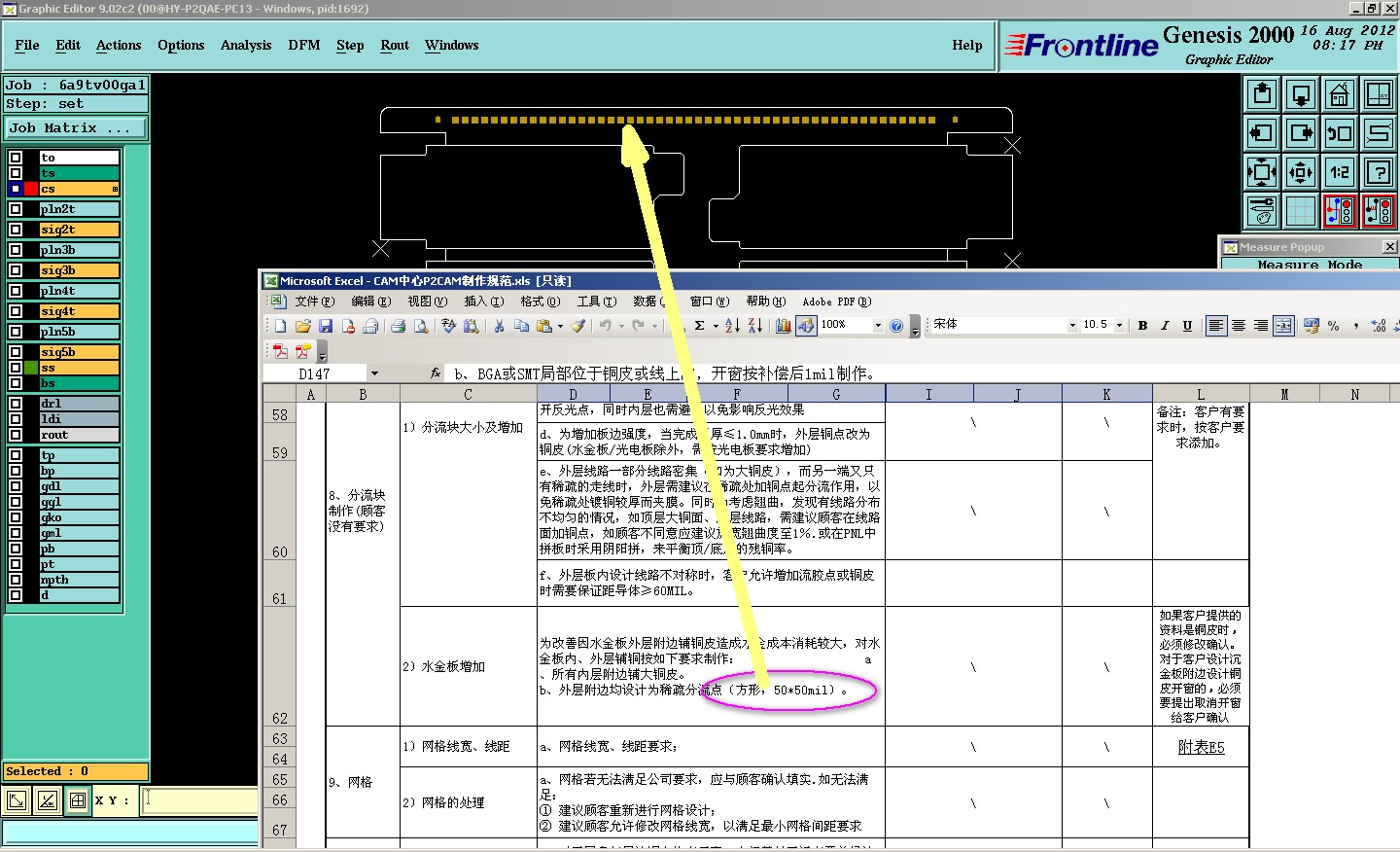1400x852 pixels.
Task: Click the pan left arrow icon
Action: [1262, 133]
